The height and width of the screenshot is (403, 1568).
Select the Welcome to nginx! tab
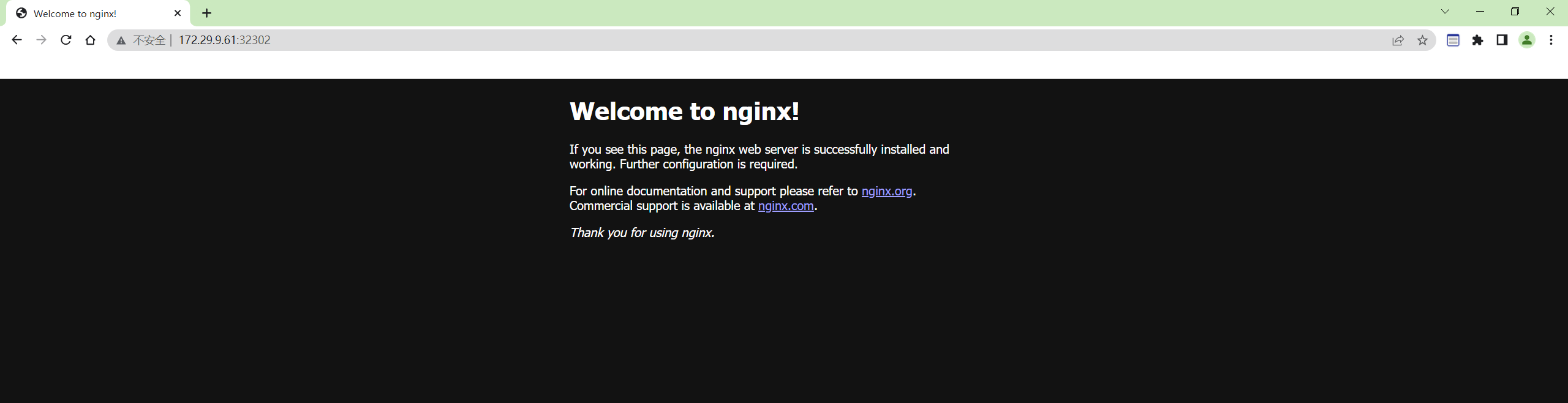click(98, 13)
